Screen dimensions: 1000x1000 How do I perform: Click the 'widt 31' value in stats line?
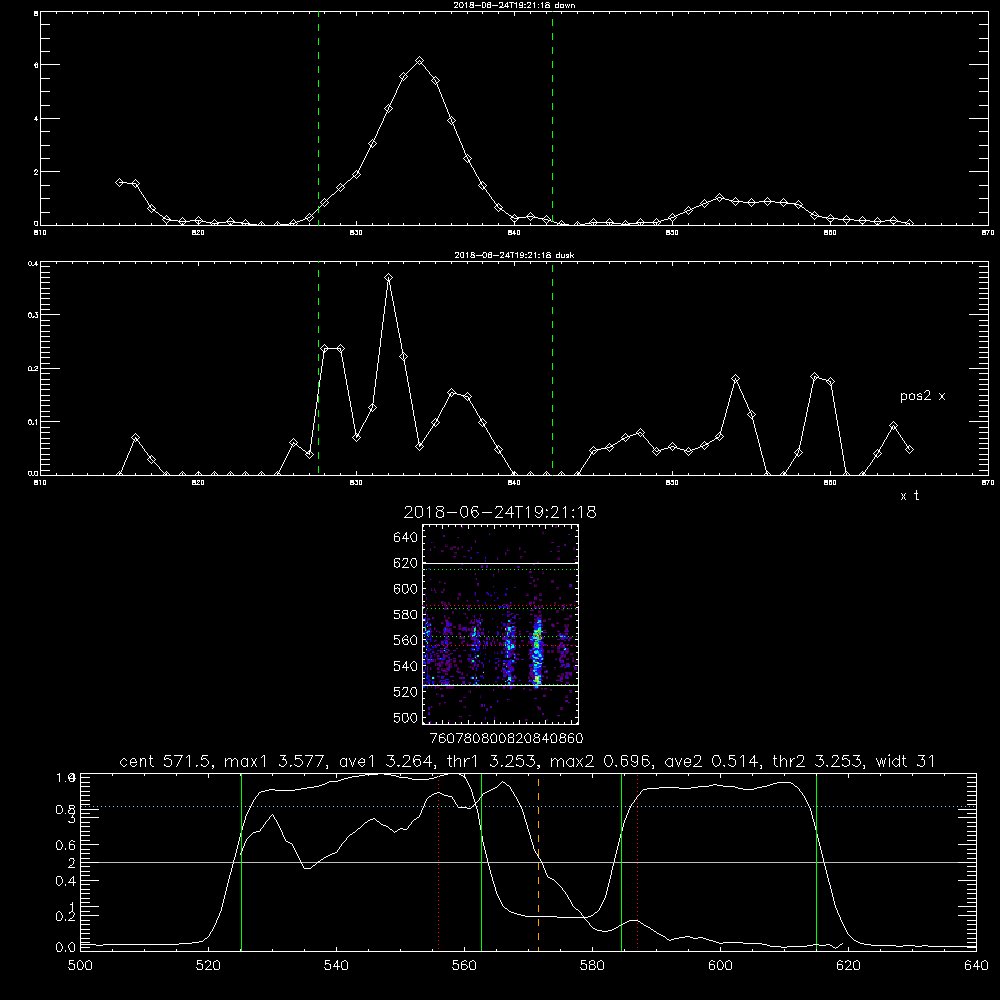(x=905, y=761)
